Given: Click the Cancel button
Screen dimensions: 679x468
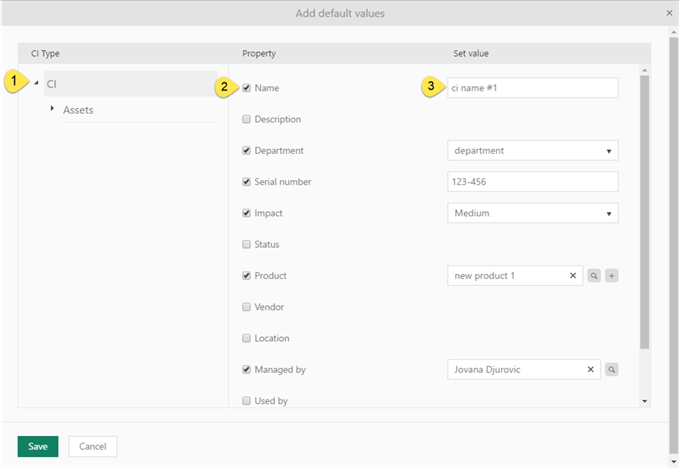Looking at the screenshot, I should pyautogui.click(x=93, y=446).
